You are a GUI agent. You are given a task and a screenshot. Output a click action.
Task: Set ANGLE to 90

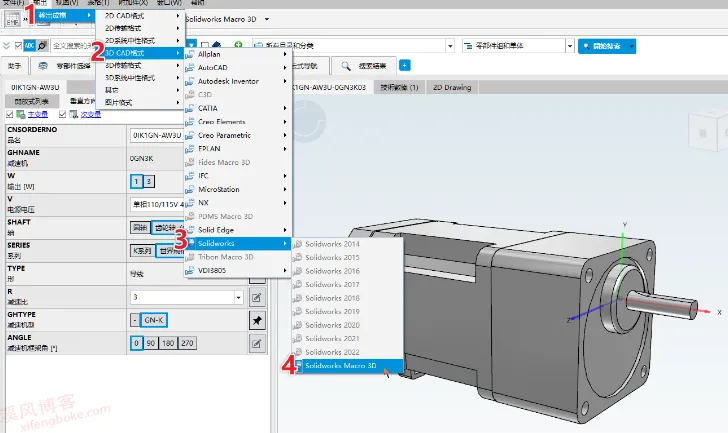[150, 343]
